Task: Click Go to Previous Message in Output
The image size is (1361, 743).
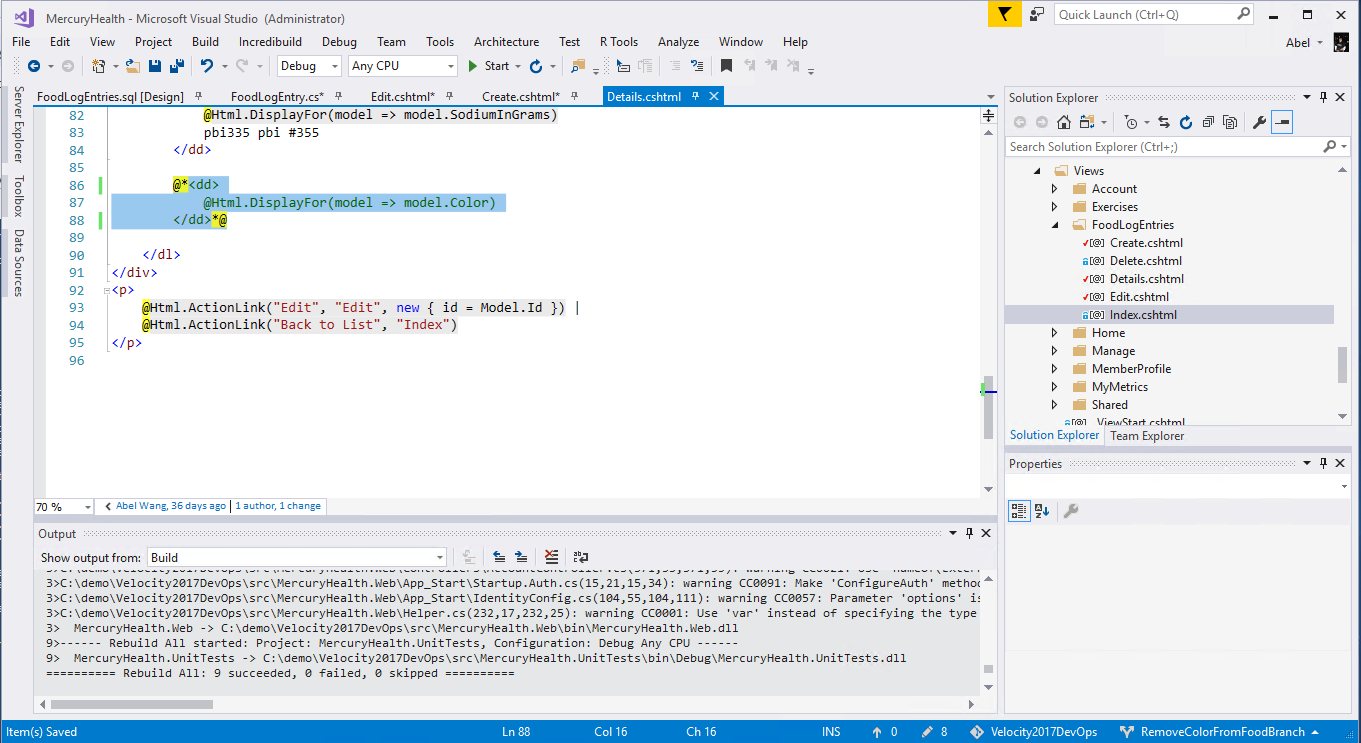Action: pyautogui.click(x=499, y=557)
